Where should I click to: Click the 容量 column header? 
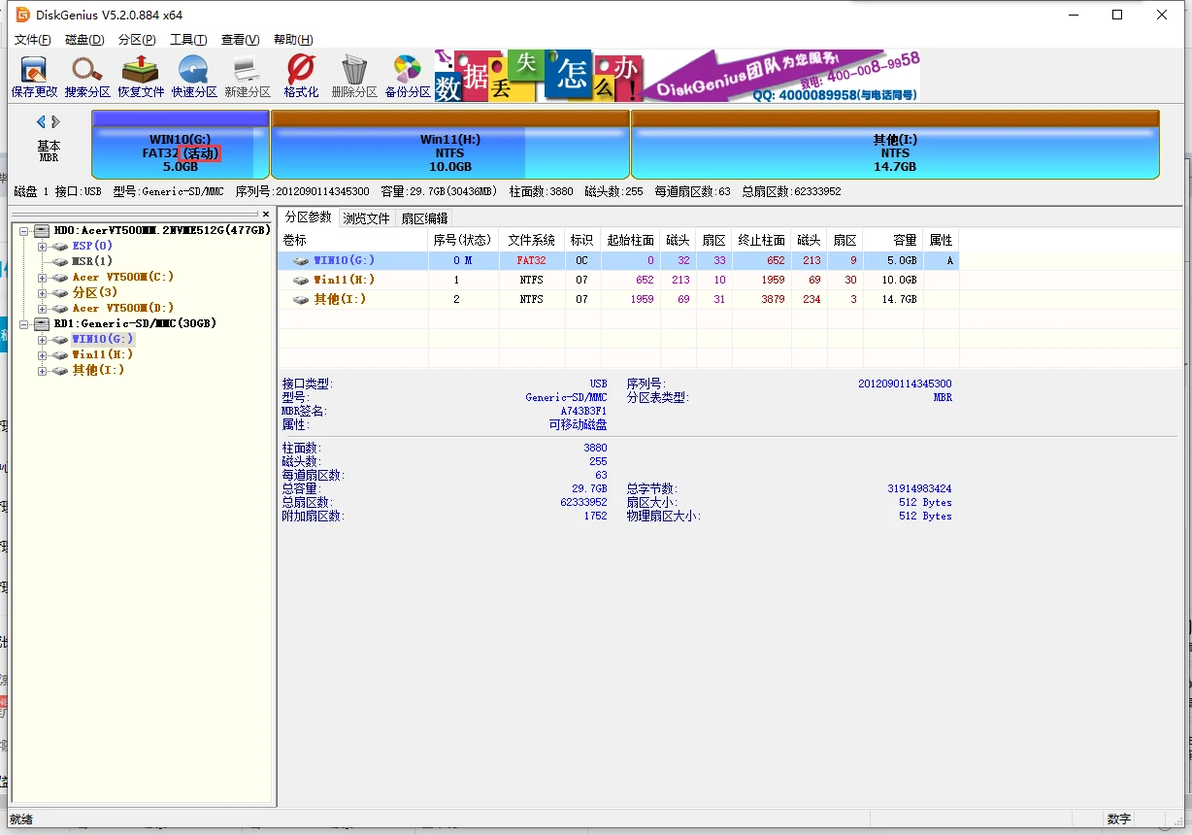pyautogui.click(x=894, y=240)
